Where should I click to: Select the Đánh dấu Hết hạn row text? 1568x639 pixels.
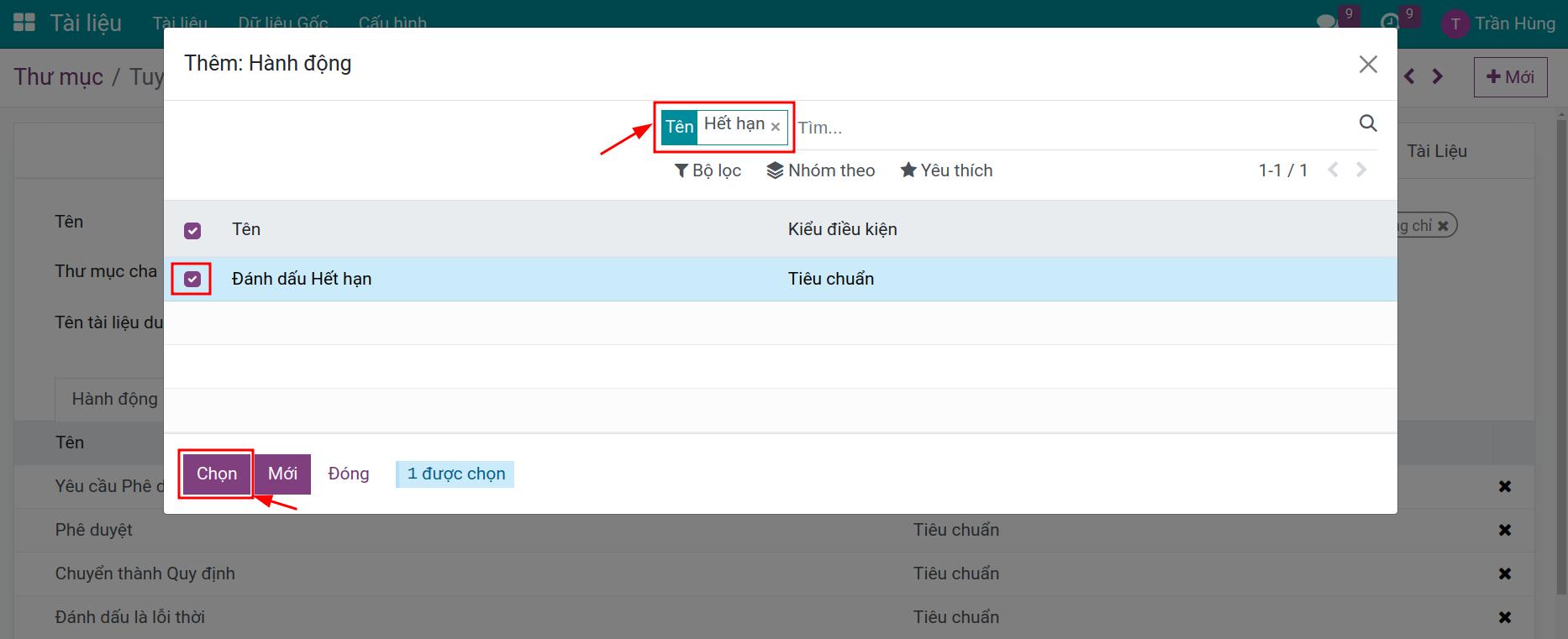point(302,279)
